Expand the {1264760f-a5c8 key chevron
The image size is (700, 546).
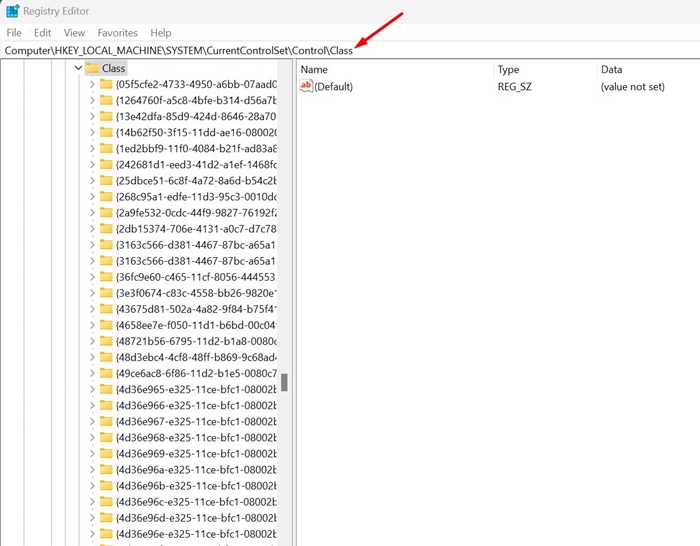tap(92, 100)
